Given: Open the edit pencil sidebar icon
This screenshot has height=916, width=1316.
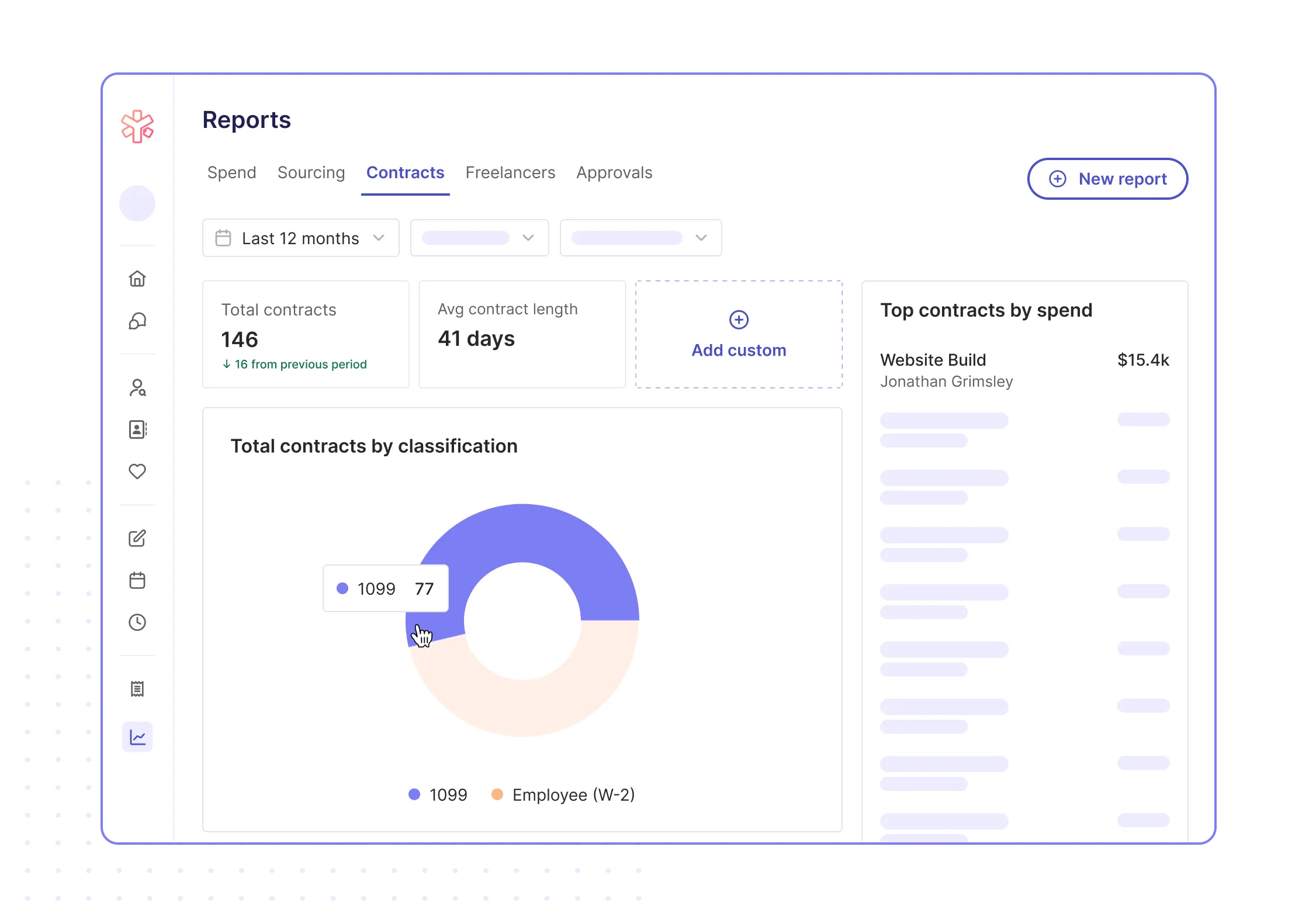Looking at the screenshot, I should (137, 538).
